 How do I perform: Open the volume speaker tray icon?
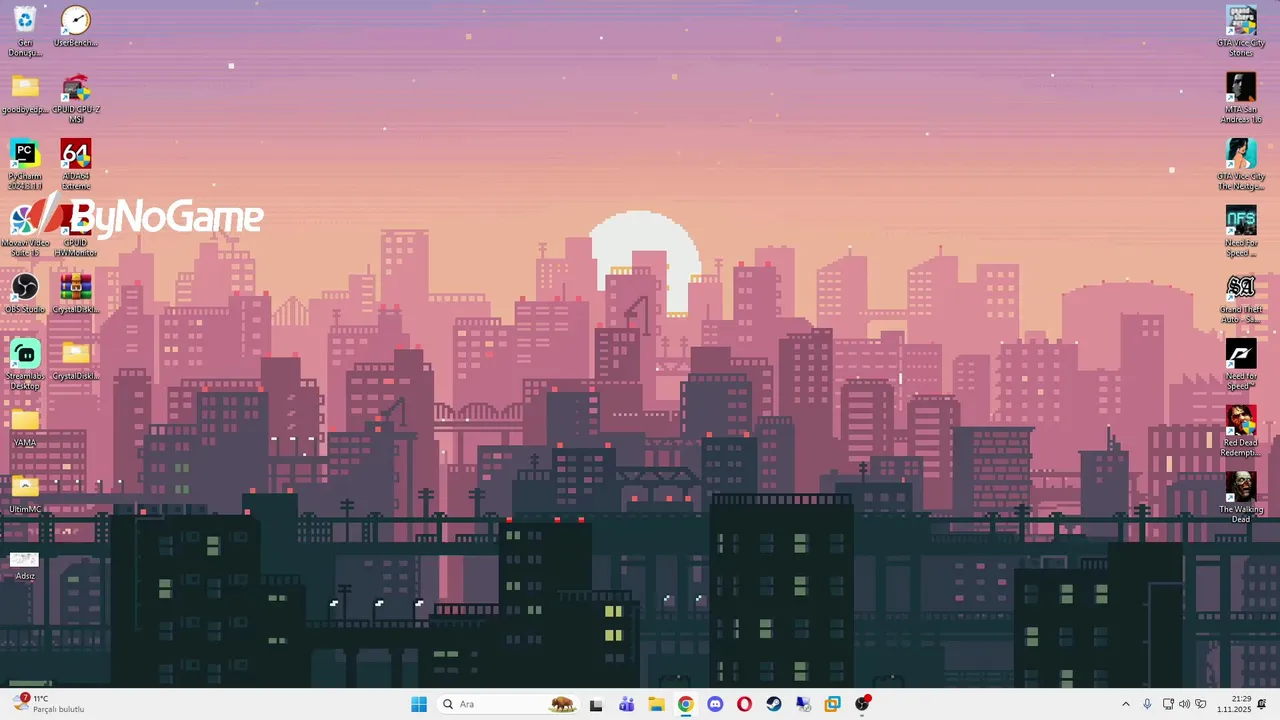1184,704
